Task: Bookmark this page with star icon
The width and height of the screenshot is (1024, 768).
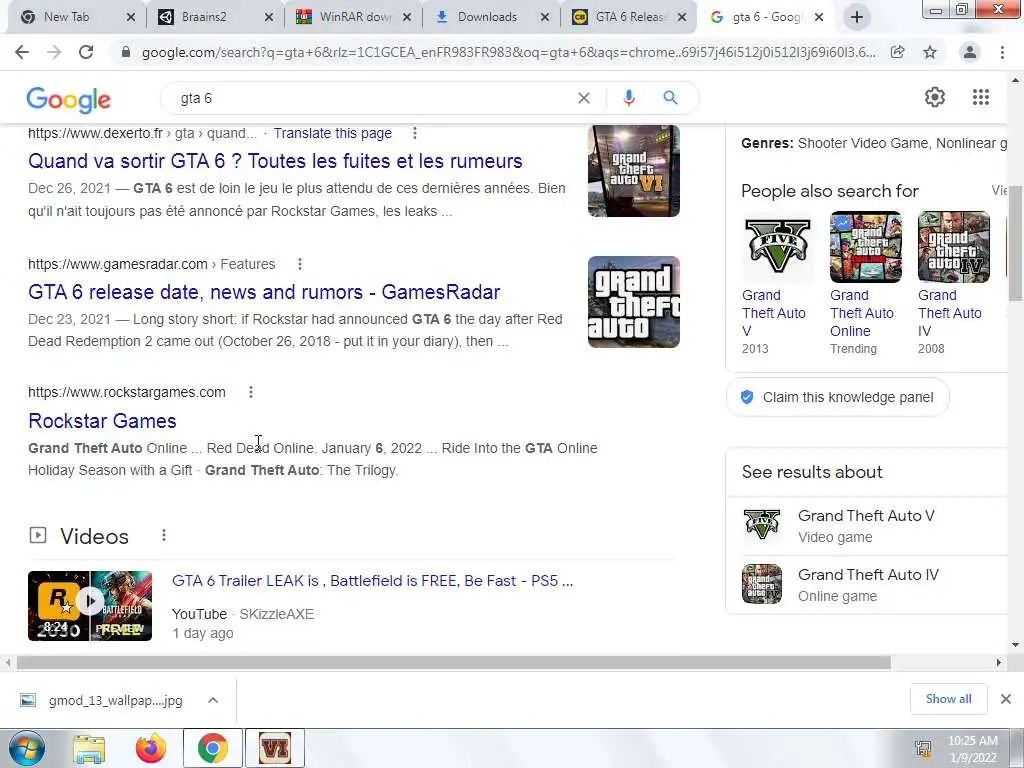Action: tap(930, 52)
